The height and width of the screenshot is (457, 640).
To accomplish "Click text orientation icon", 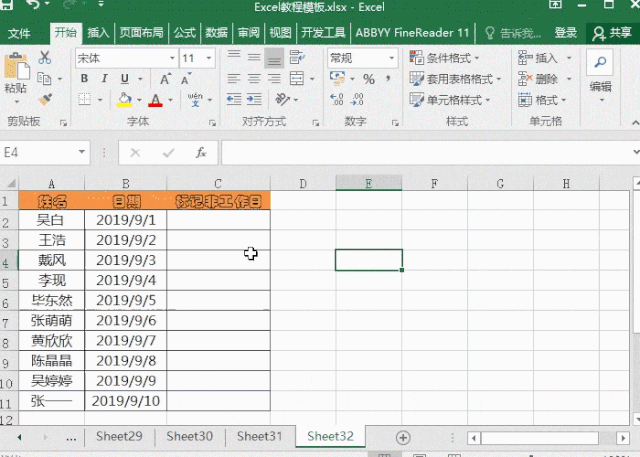I will pyautogui.click(x=282, y=99).
